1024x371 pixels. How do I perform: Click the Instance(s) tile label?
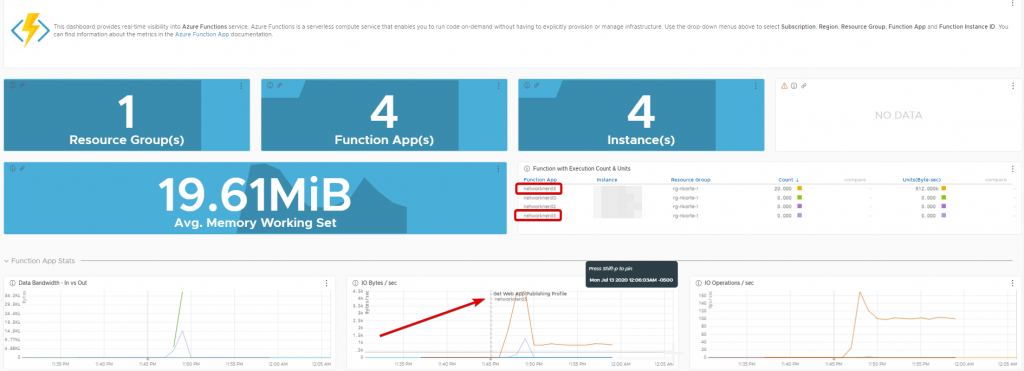pyautogui.click(x=641, y=140)
